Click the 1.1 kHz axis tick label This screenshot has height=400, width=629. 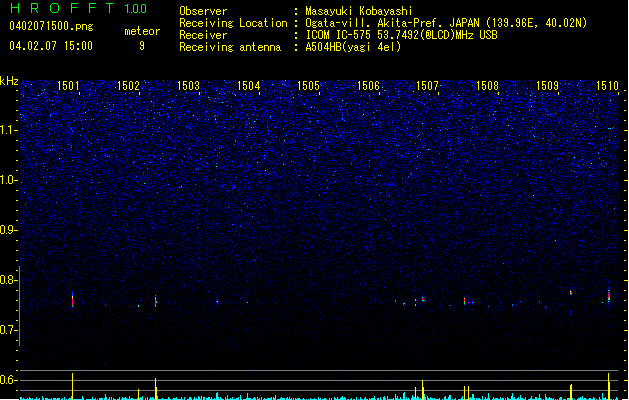(x=9, y=130)
